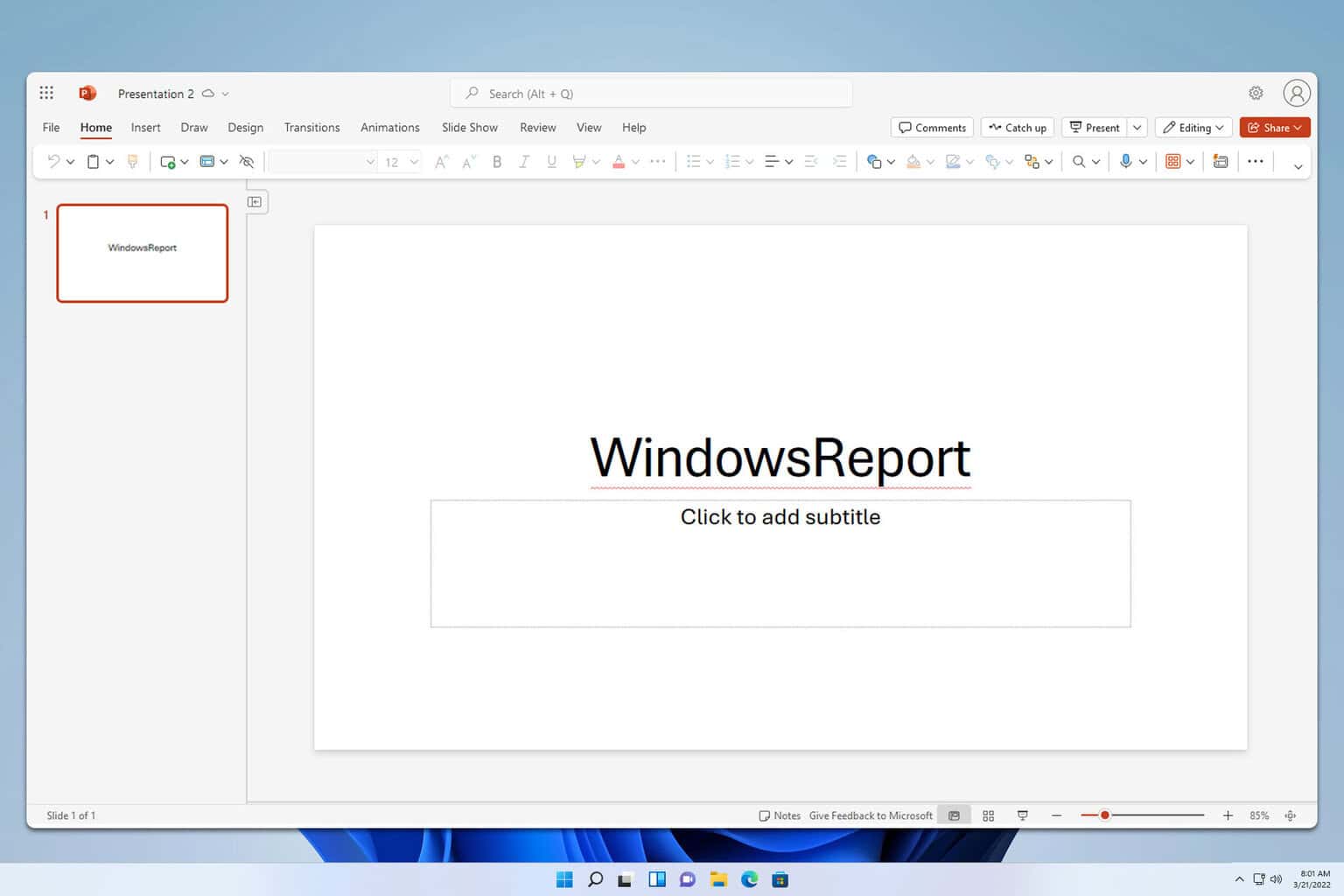Apply red font color
Image resolution: width=1344 pixels, height=896 pixels.
click(x=619, y=161)
